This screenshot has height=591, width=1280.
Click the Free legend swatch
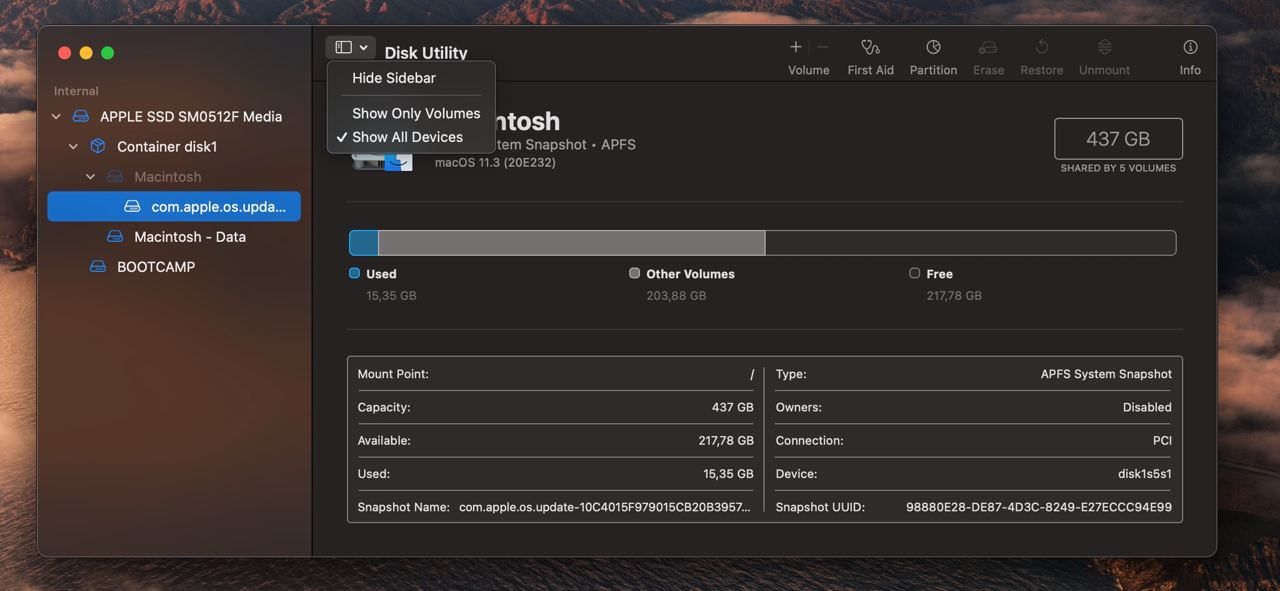click(914, 273)
